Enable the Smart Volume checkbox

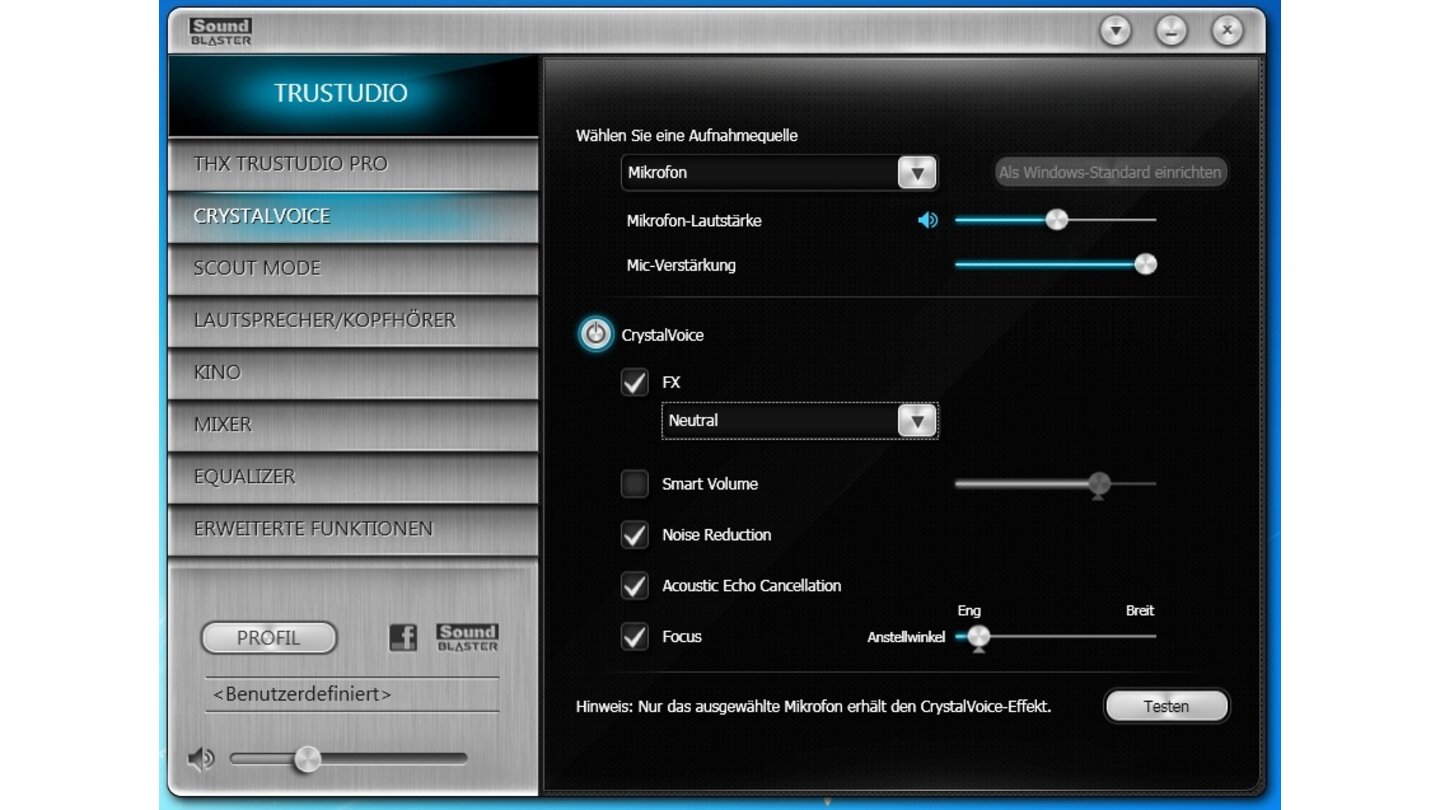tap(635, 484)
